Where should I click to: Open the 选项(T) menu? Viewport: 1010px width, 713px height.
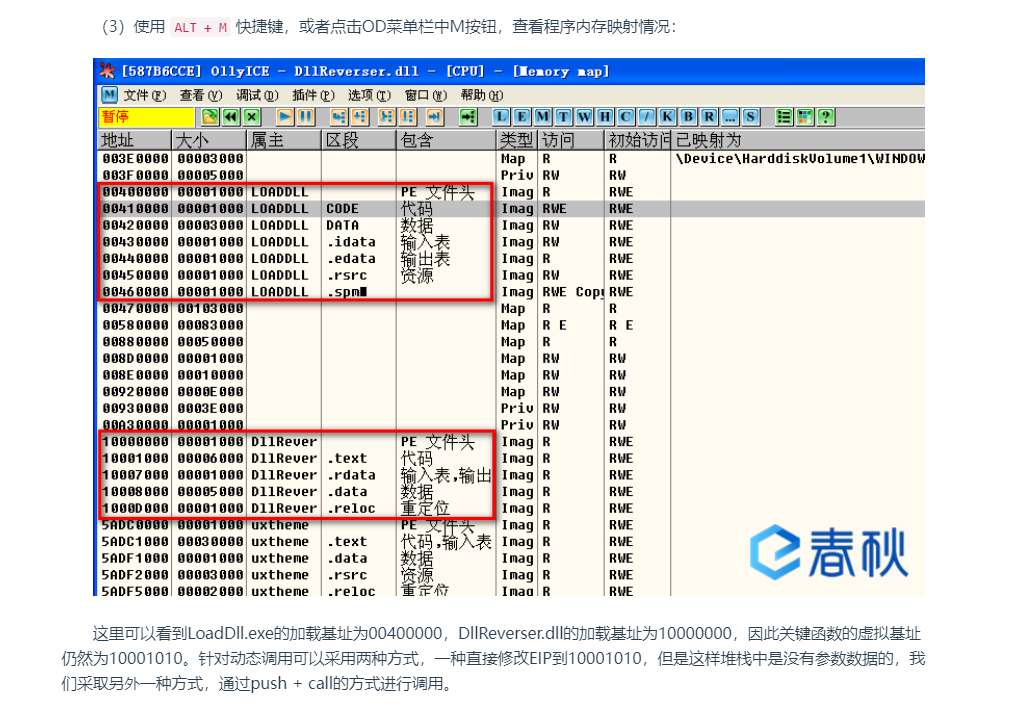pyautogui.click(x=368, y=95)
